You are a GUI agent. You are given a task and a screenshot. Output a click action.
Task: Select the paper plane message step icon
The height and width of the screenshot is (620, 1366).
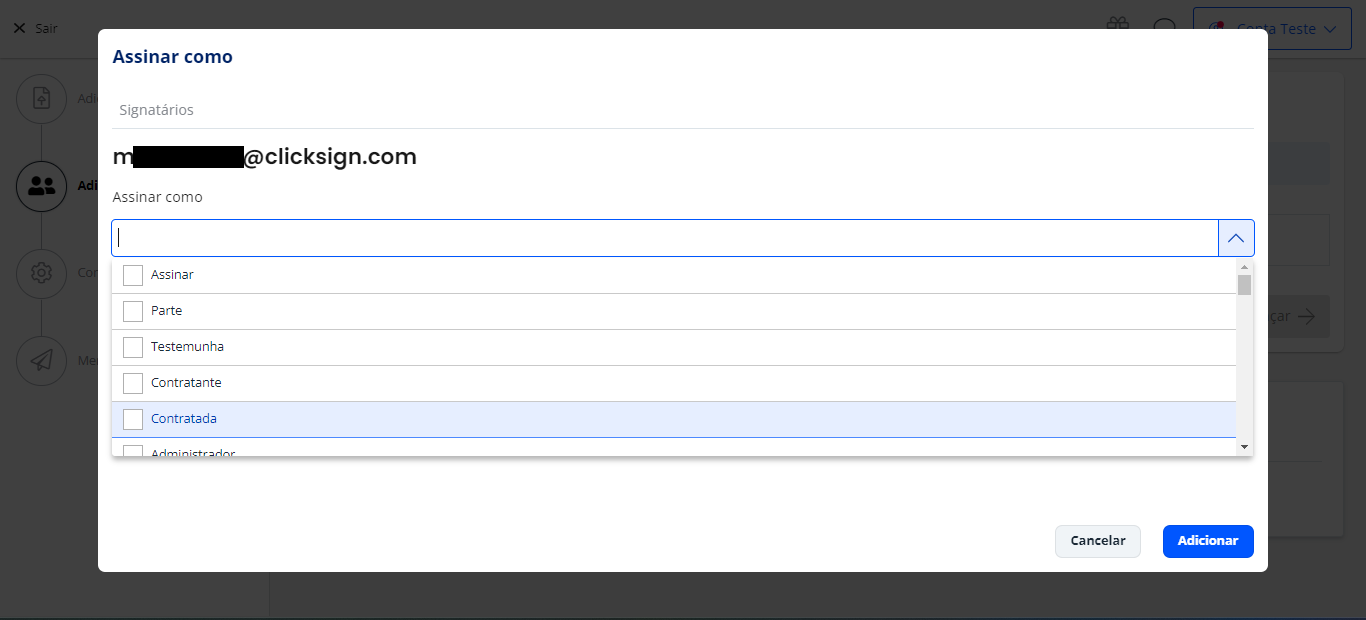click(x=41, y=359)
